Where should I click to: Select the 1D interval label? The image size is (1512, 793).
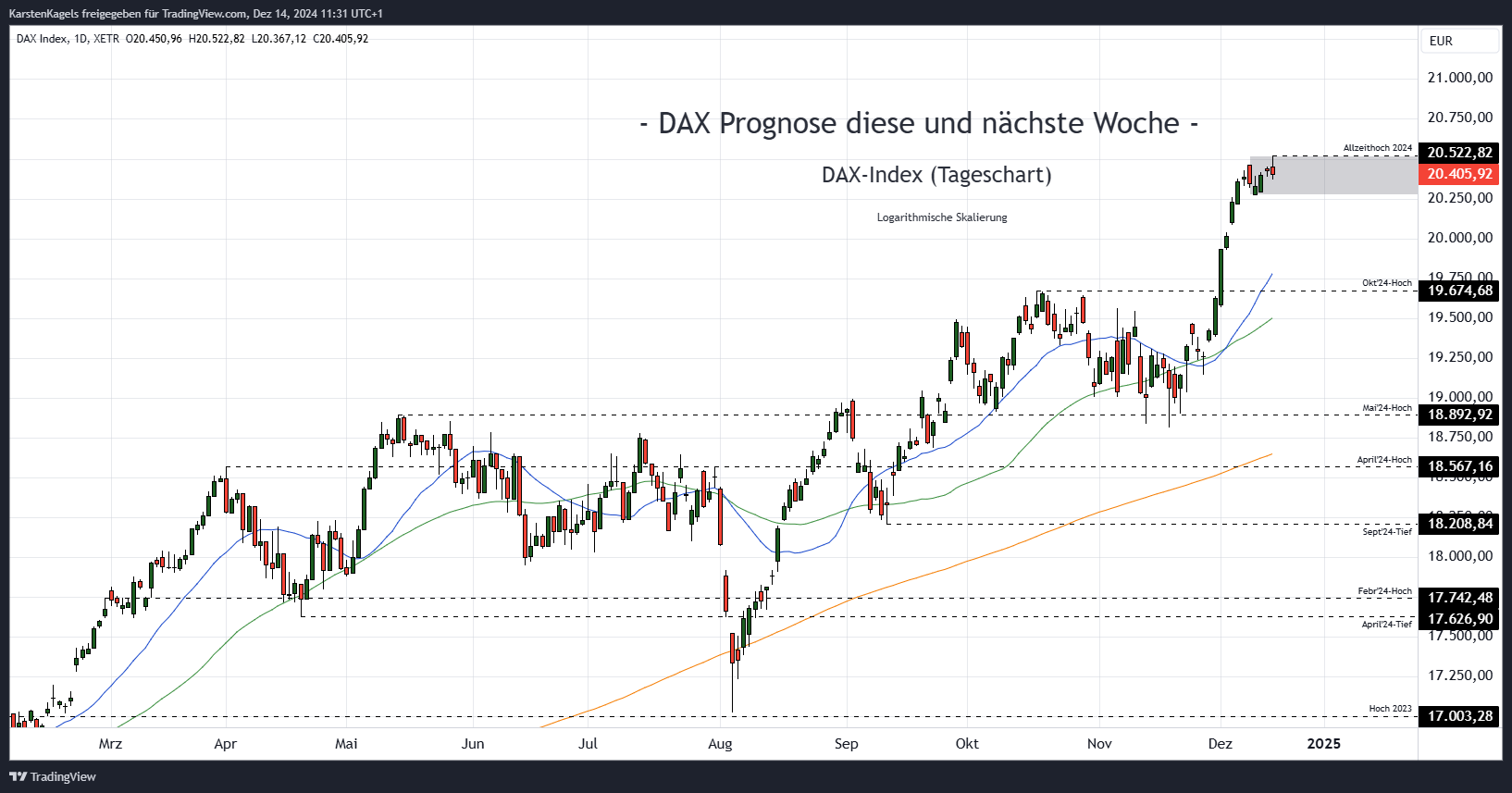tap(81, 39)
